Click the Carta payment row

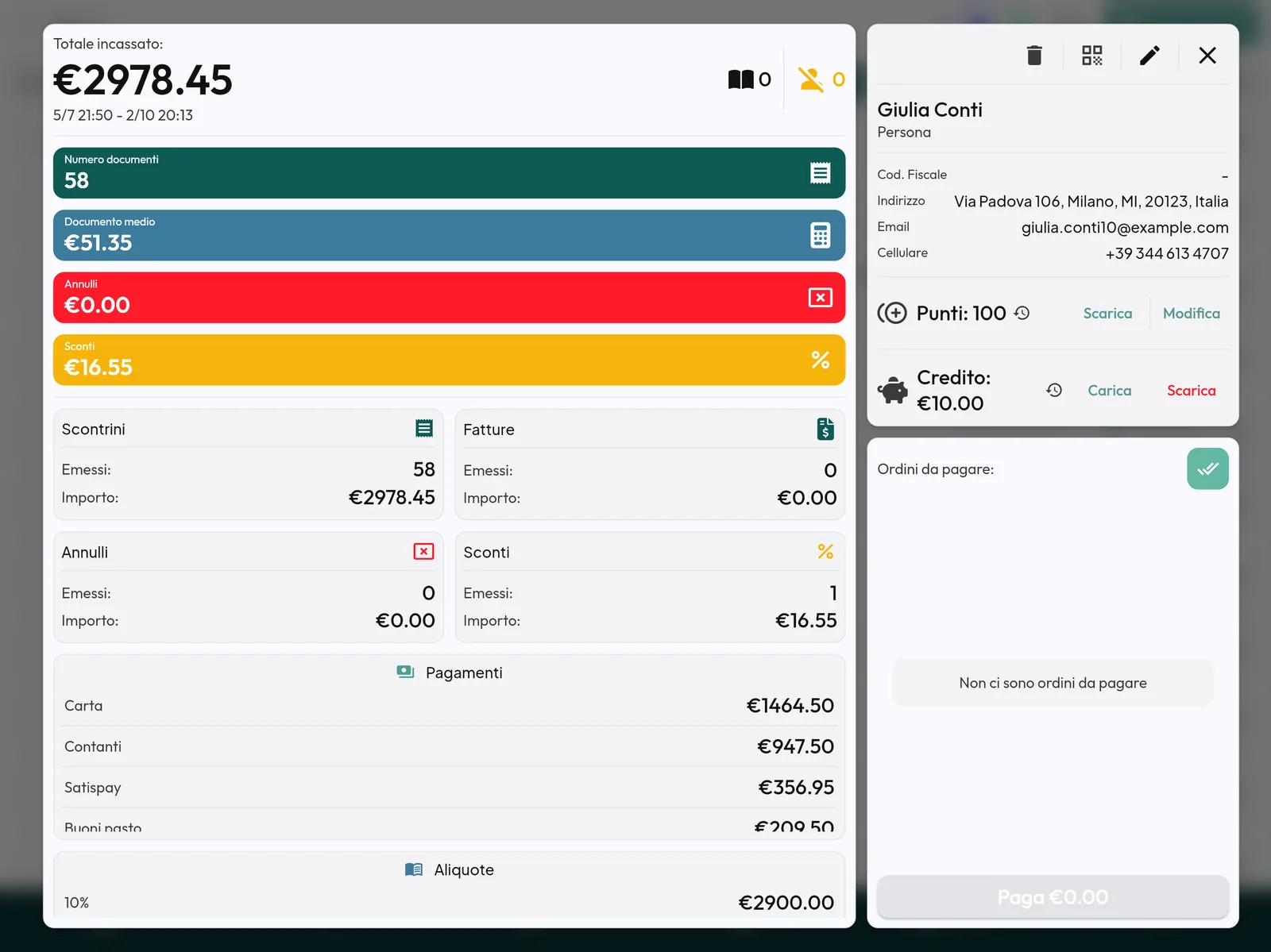pyautogui.click(x=449, y=705)
